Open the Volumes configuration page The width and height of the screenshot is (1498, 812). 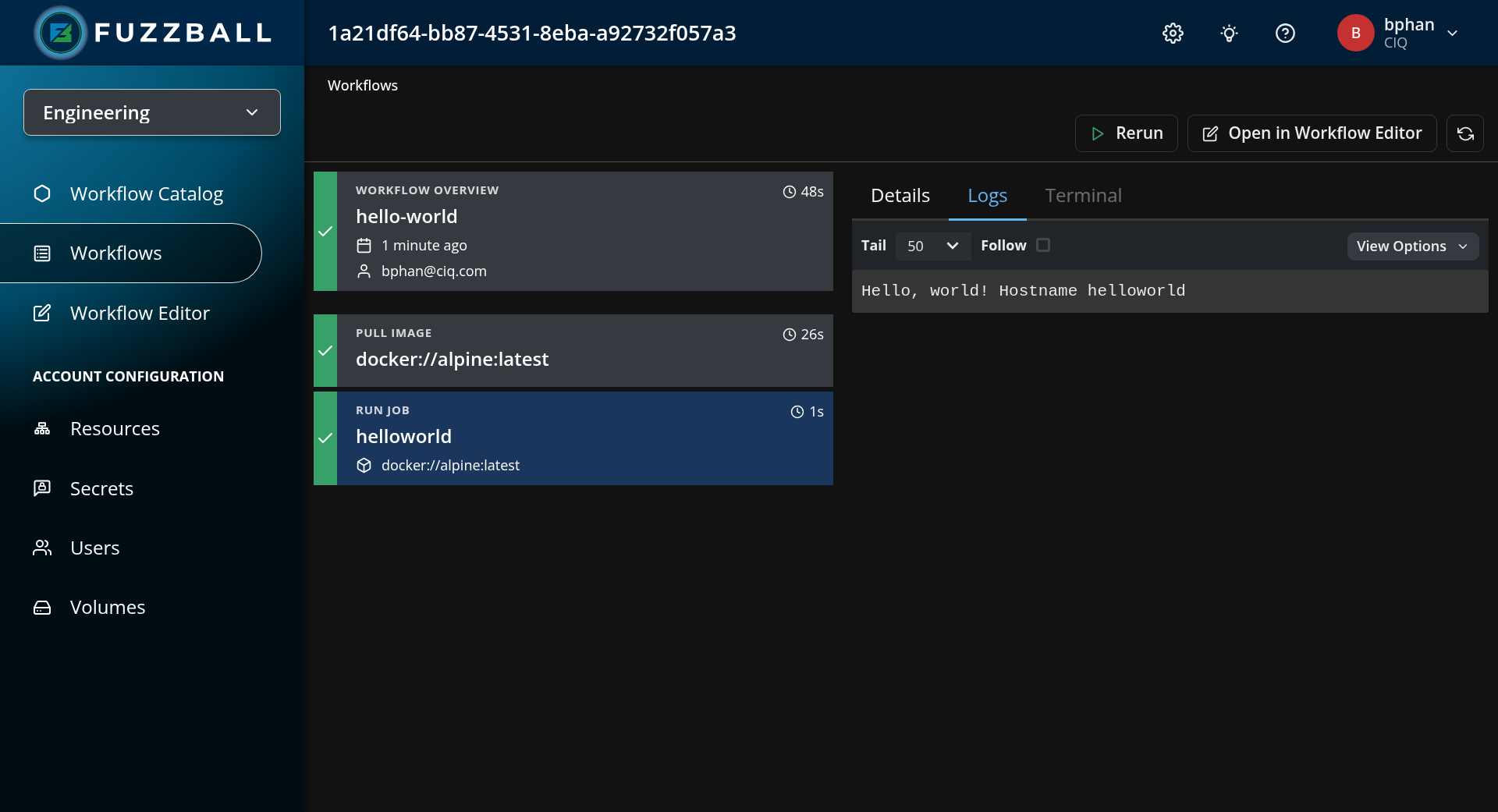[x=108, y=607]
